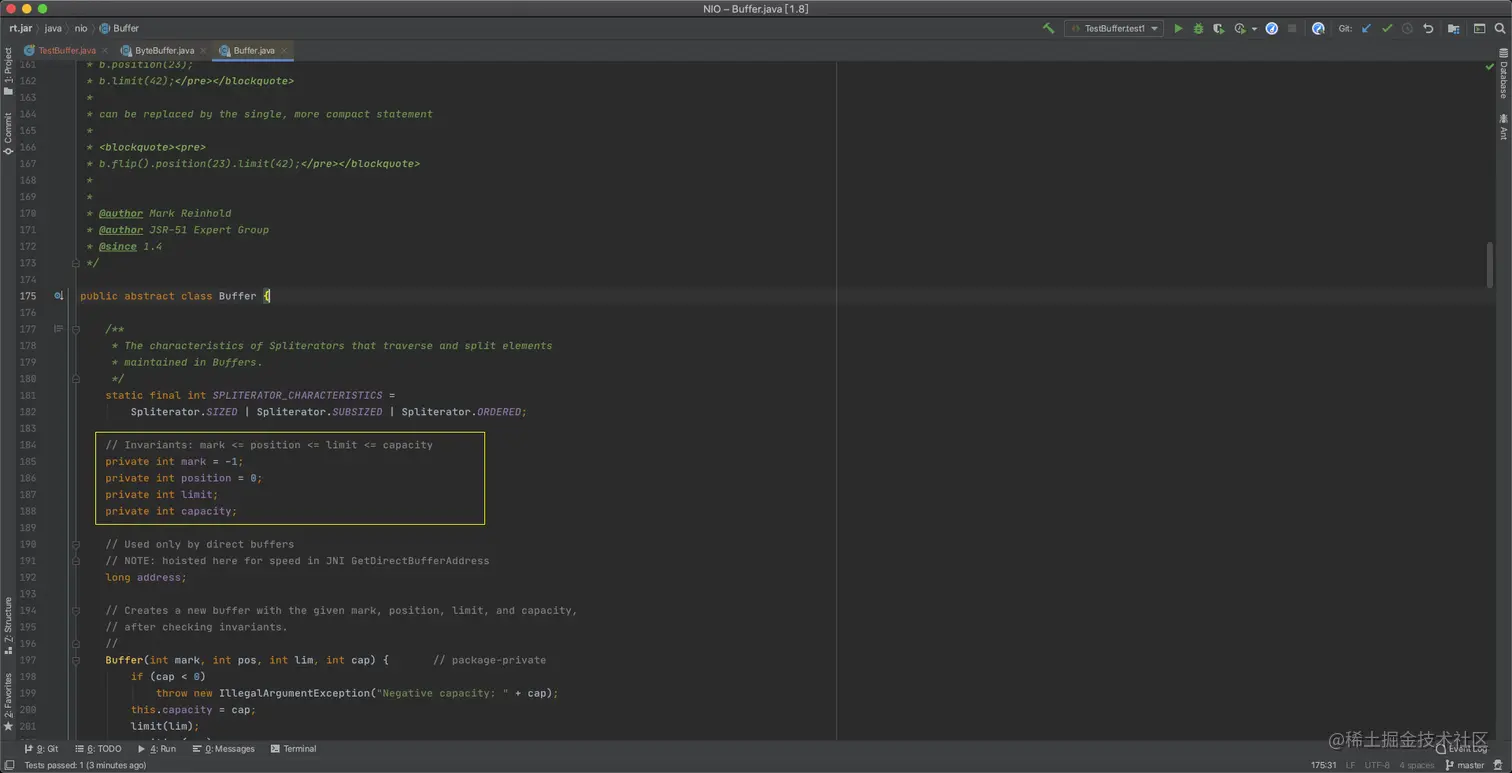Click the editor vertical scrollbar thumb
1512x773 pixels.
1490,264
